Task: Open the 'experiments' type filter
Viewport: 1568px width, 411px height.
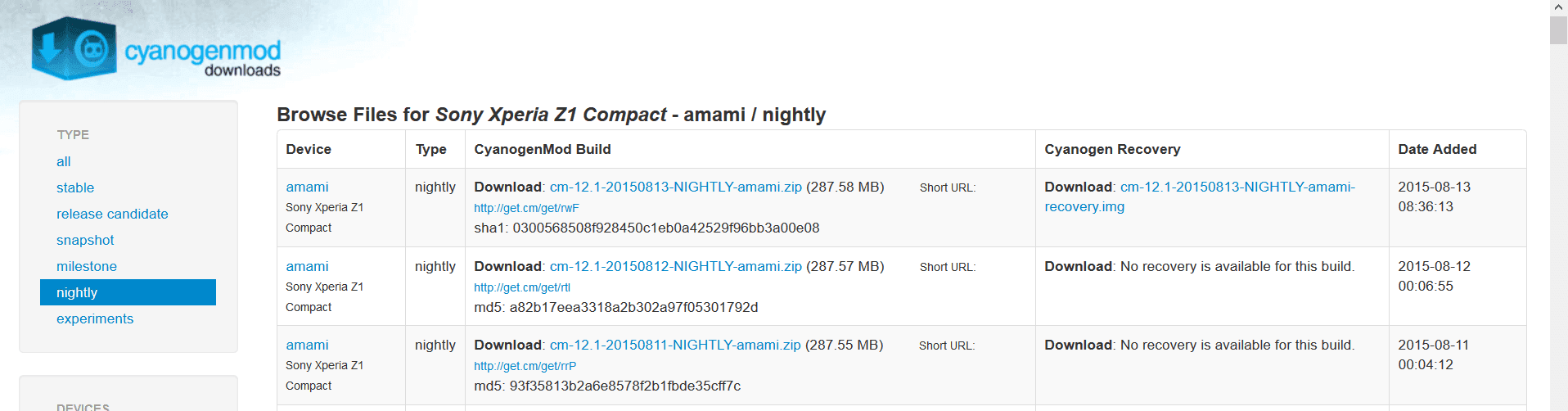Action: (95, 318)
